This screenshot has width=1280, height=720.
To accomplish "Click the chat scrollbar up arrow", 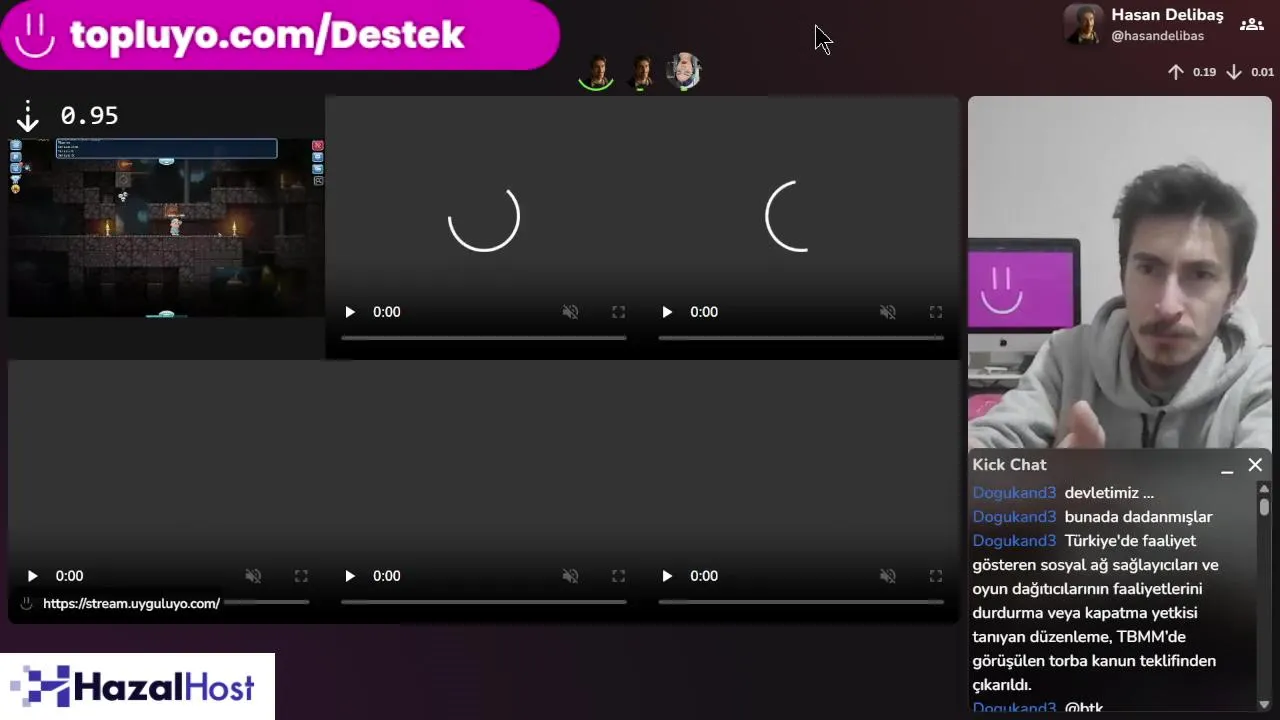I will [1264, 488].
